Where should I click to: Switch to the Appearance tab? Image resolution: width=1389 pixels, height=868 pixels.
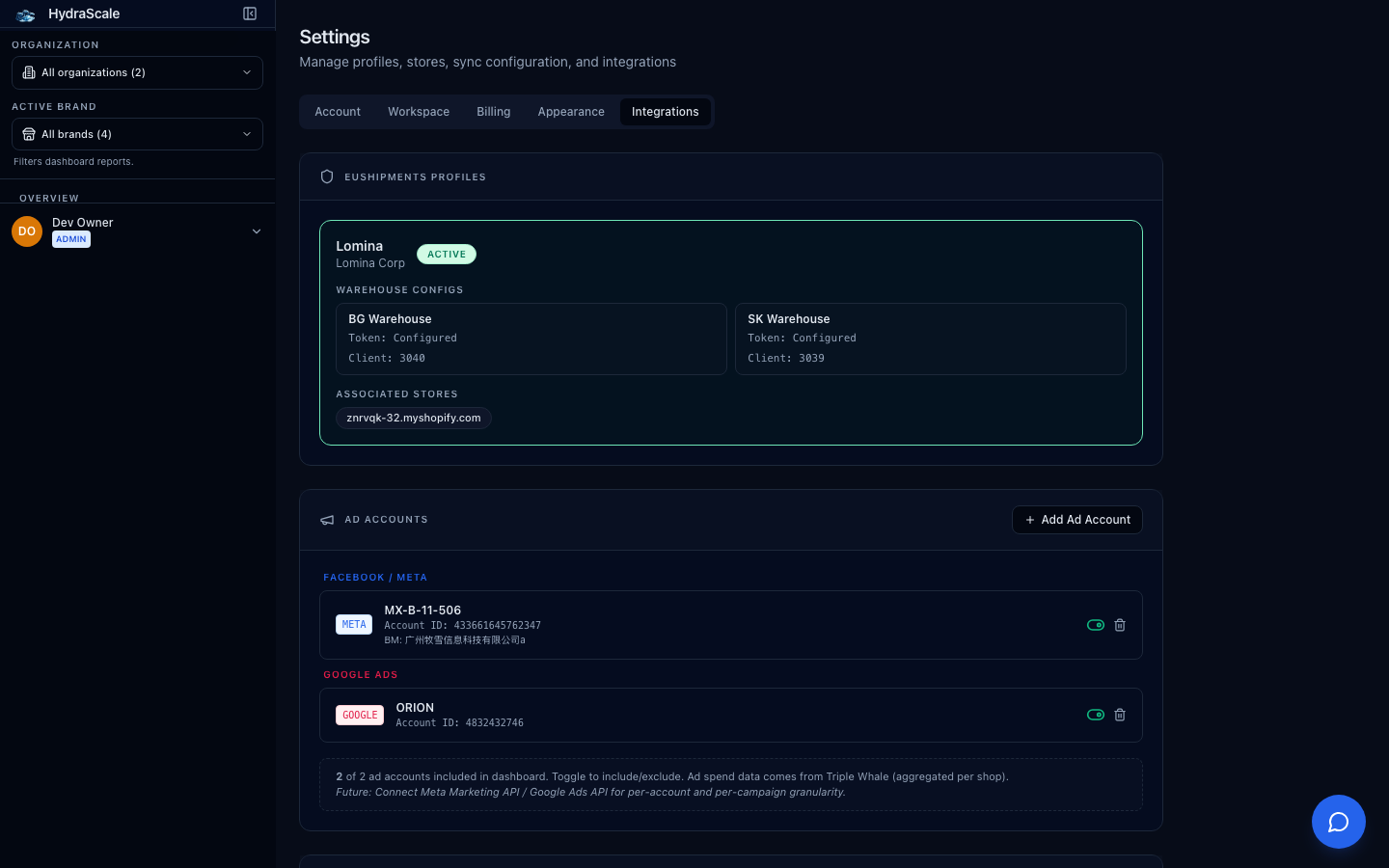tap(571, 112)
